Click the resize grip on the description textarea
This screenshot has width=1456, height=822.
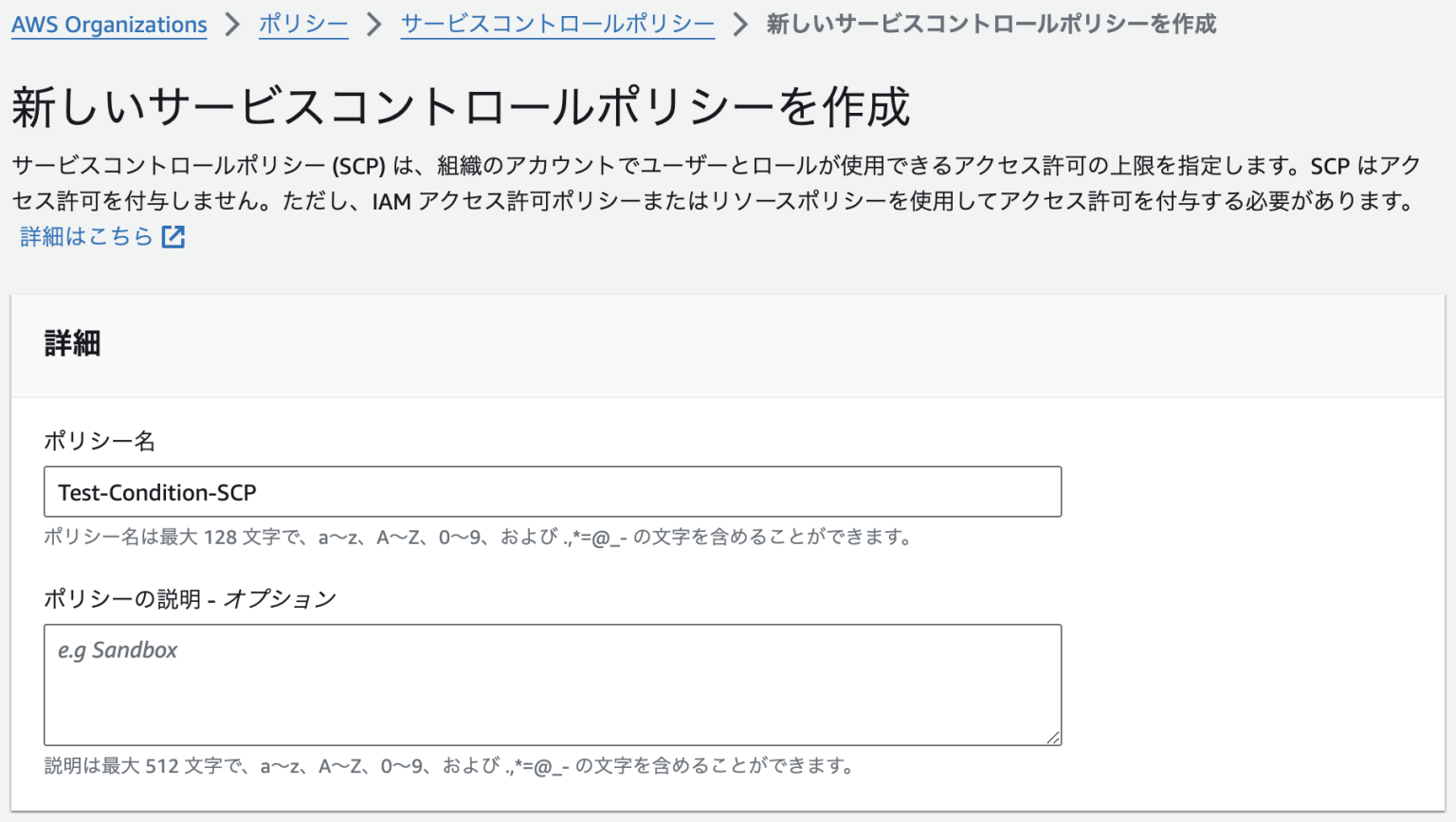(x=1052, y=735)
